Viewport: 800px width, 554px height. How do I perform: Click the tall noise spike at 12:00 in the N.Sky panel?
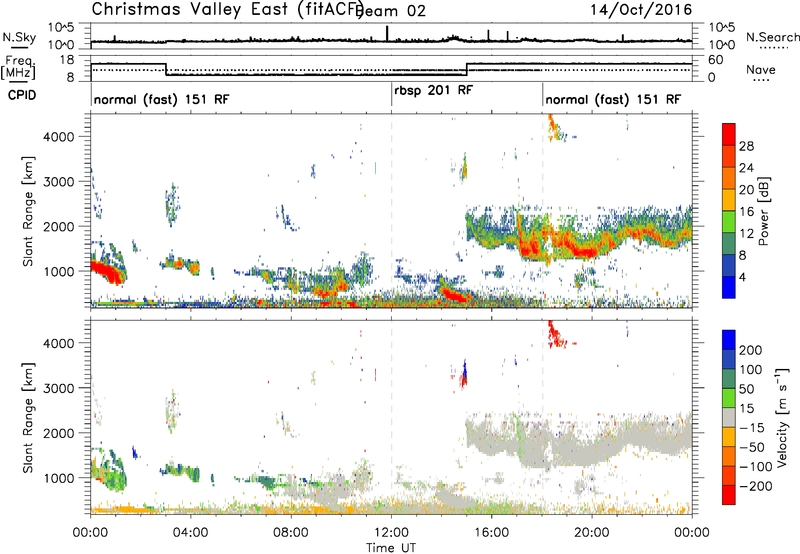[387, 33]
